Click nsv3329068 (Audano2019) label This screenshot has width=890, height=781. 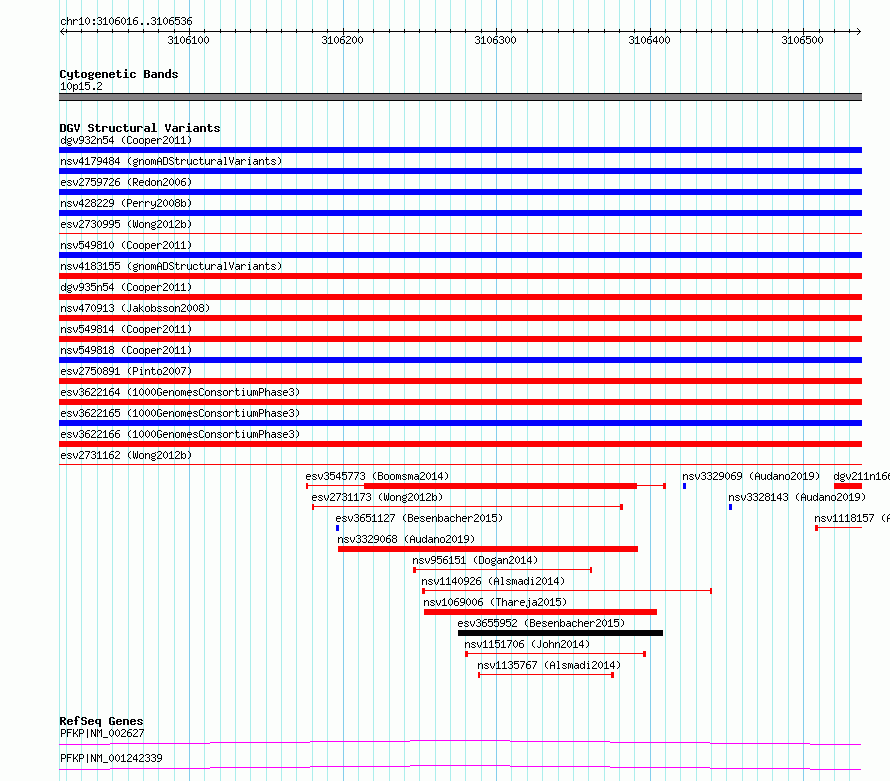click(x=406, y=539)
